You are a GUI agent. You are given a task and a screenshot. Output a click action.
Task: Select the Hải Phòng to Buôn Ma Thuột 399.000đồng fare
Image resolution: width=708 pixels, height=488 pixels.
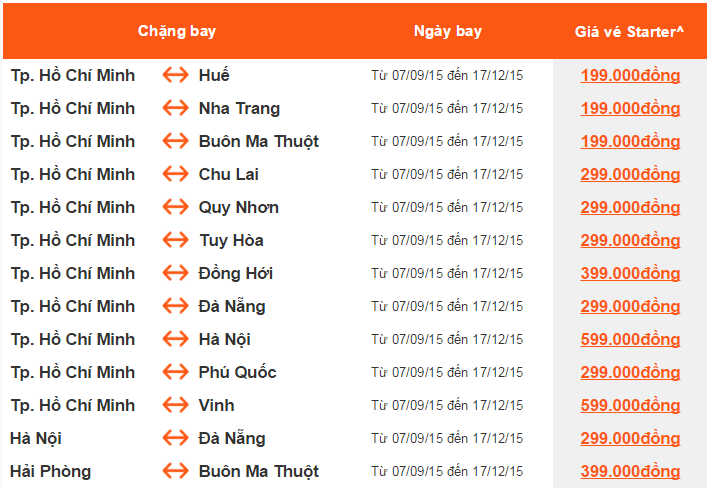[x=630, y=471]
